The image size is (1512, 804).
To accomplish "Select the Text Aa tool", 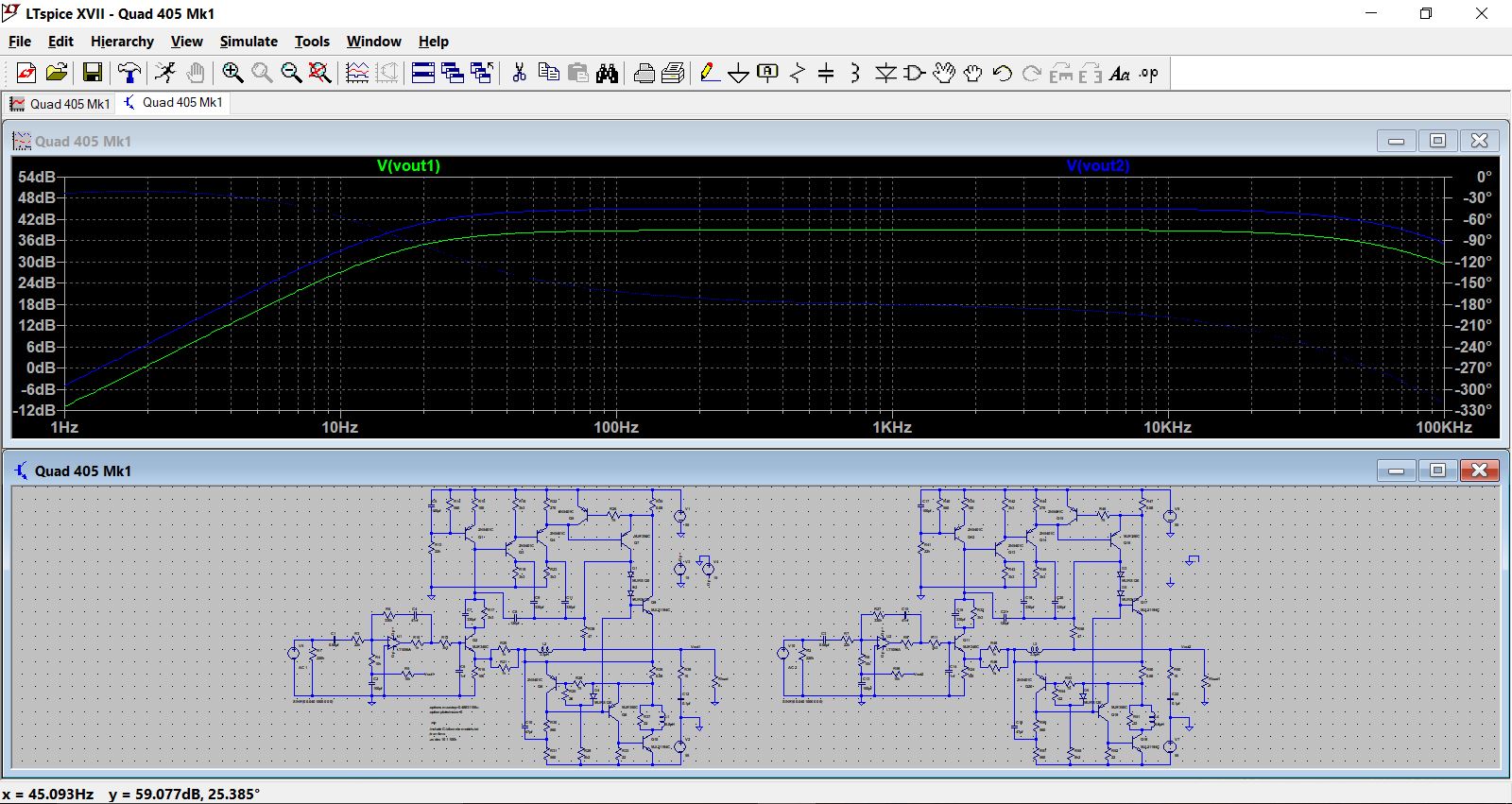I will (1120, 73).
